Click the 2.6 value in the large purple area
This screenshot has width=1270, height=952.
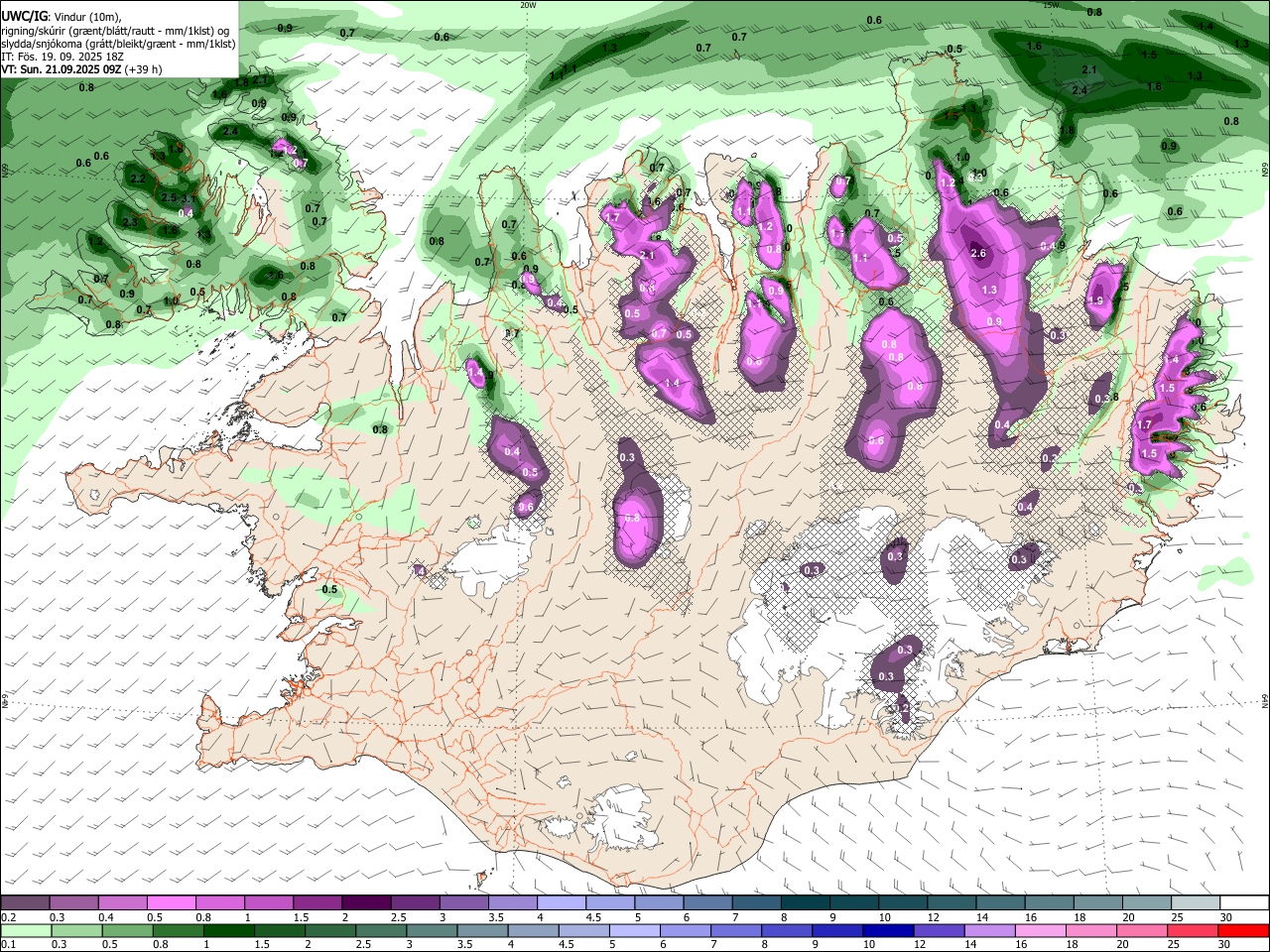[x=978, y=253]
